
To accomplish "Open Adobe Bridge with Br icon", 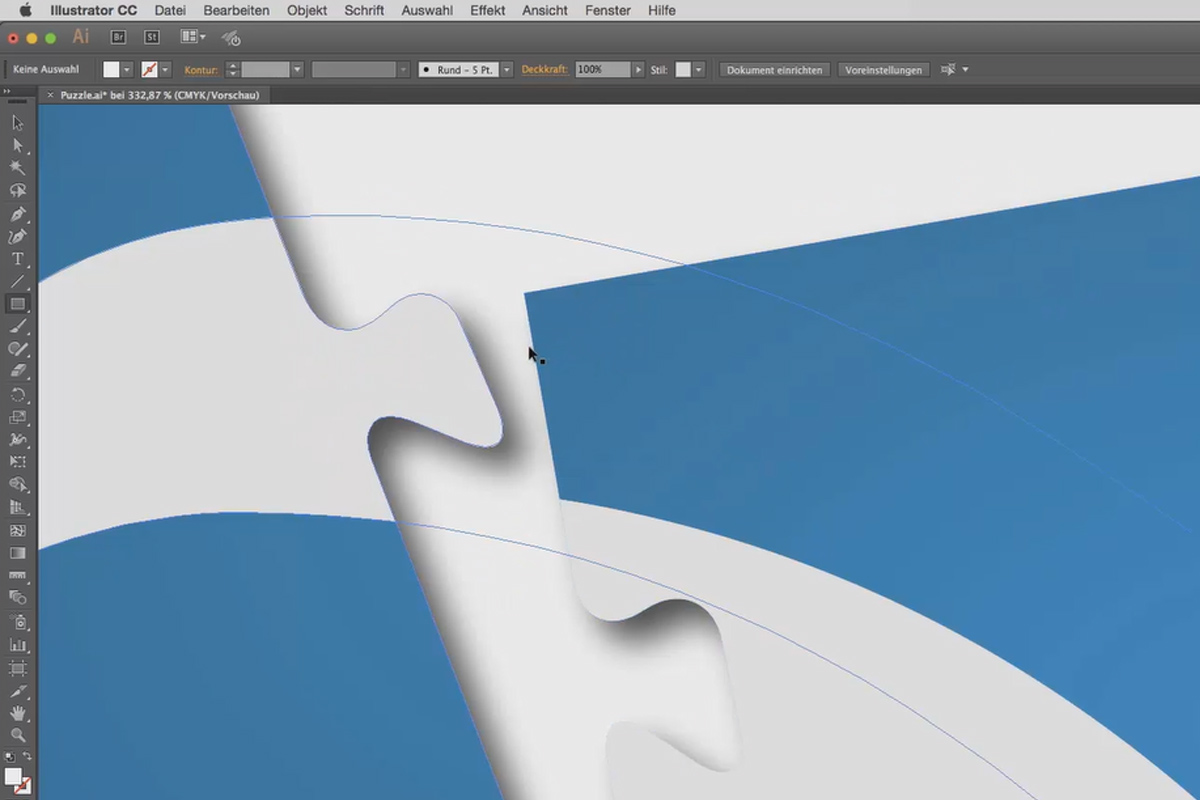I will [x=118, y=37].
